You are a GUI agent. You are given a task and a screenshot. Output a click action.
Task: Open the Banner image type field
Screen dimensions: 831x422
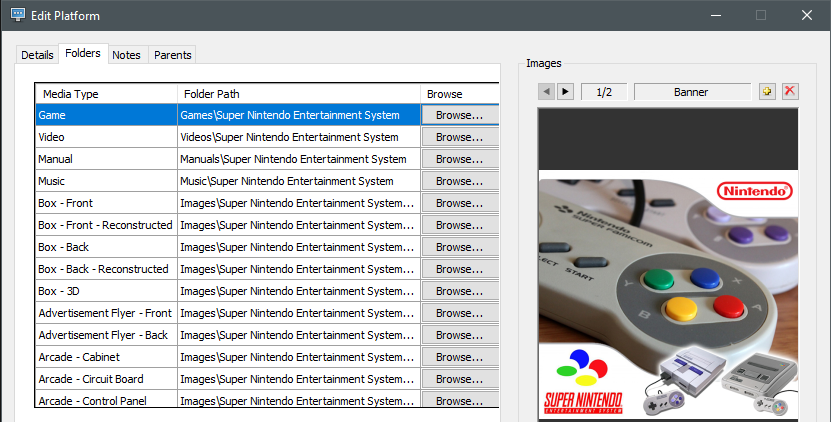point(692,92)
